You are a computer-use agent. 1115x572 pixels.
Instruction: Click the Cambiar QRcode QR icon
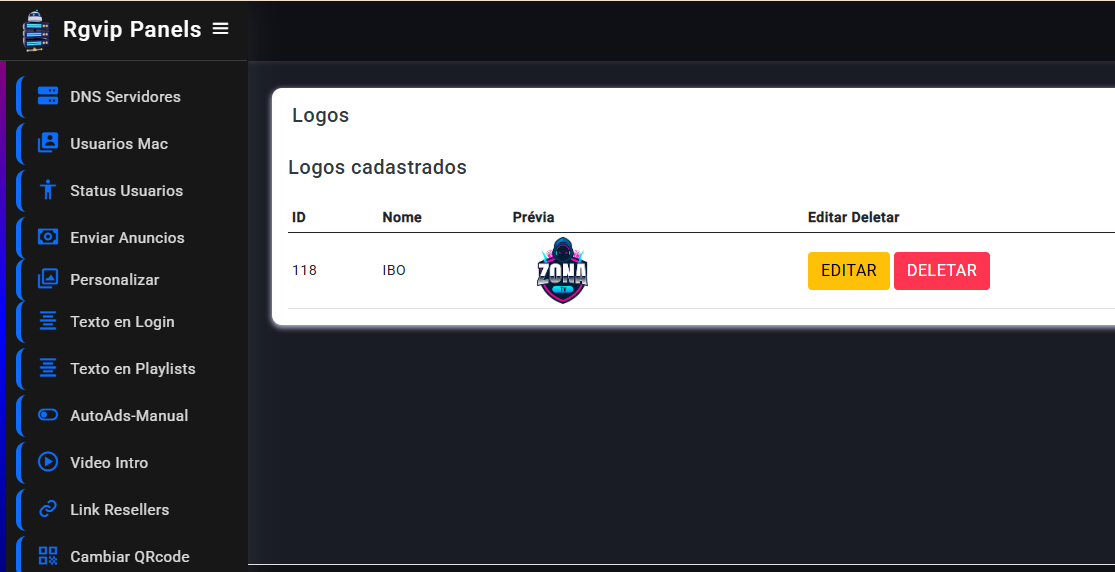(48, 556)
